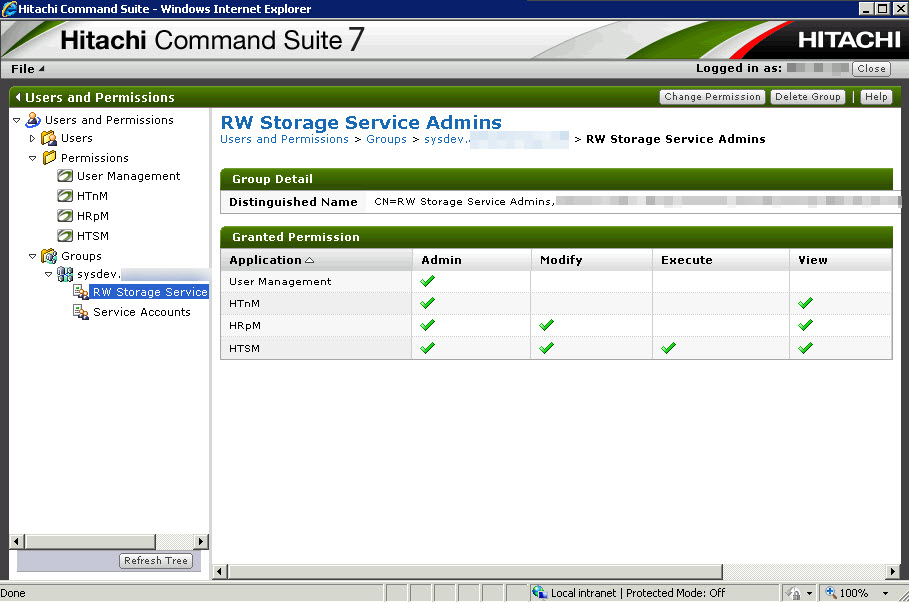
Task: Click the HTSM row application name
Action: point(244,349)
